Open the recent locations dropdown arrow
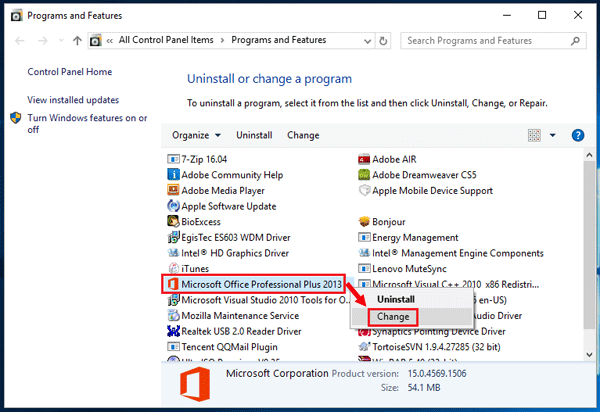Image resolution: width=600 pixels, height=412 pixels. [61, 41]
